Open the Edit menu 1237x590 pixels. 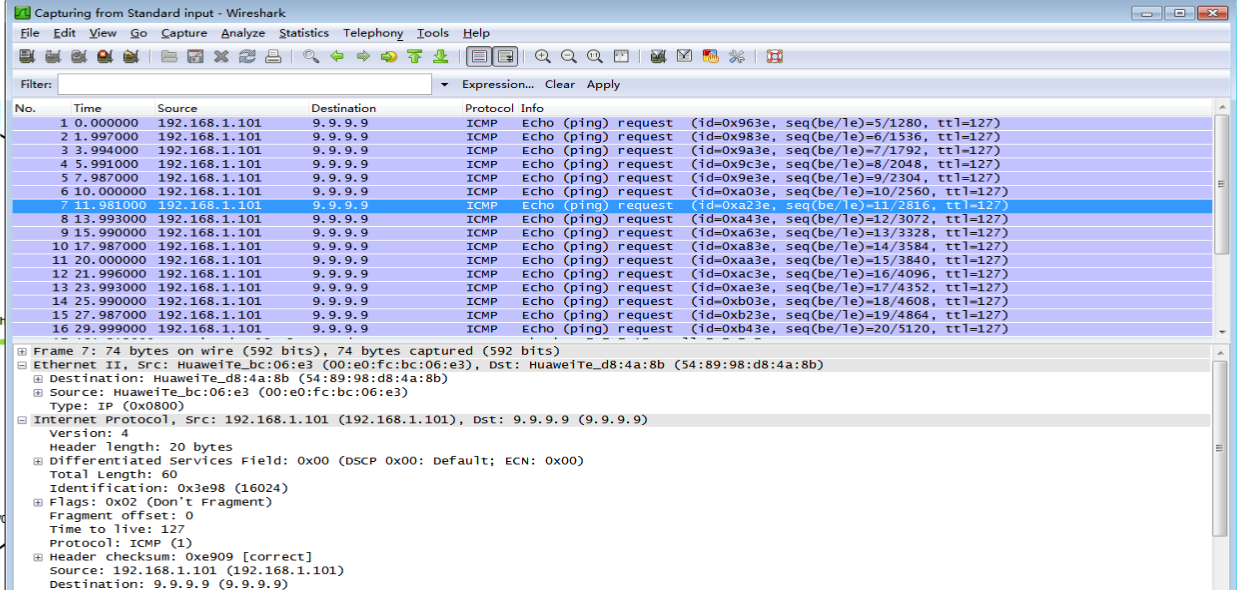coord(64,33)
